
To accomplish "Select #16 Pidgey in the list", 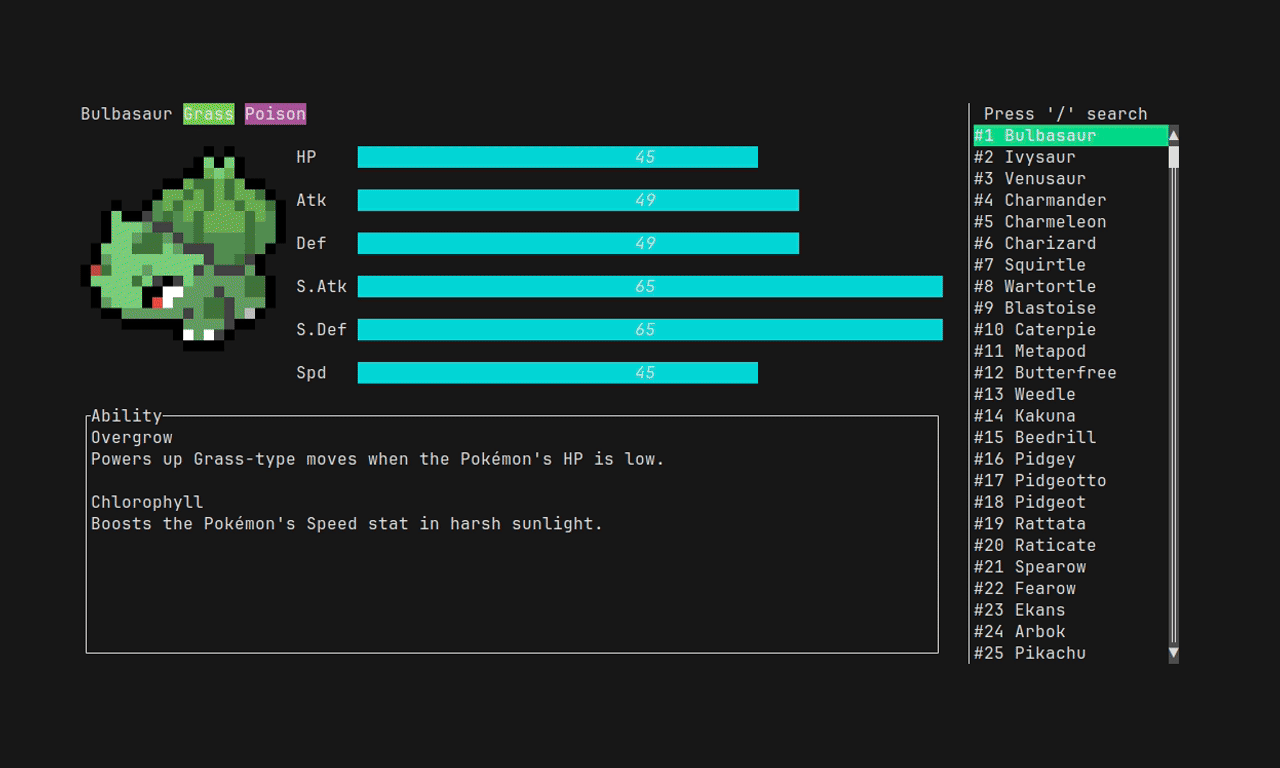I will point(1071,459).
